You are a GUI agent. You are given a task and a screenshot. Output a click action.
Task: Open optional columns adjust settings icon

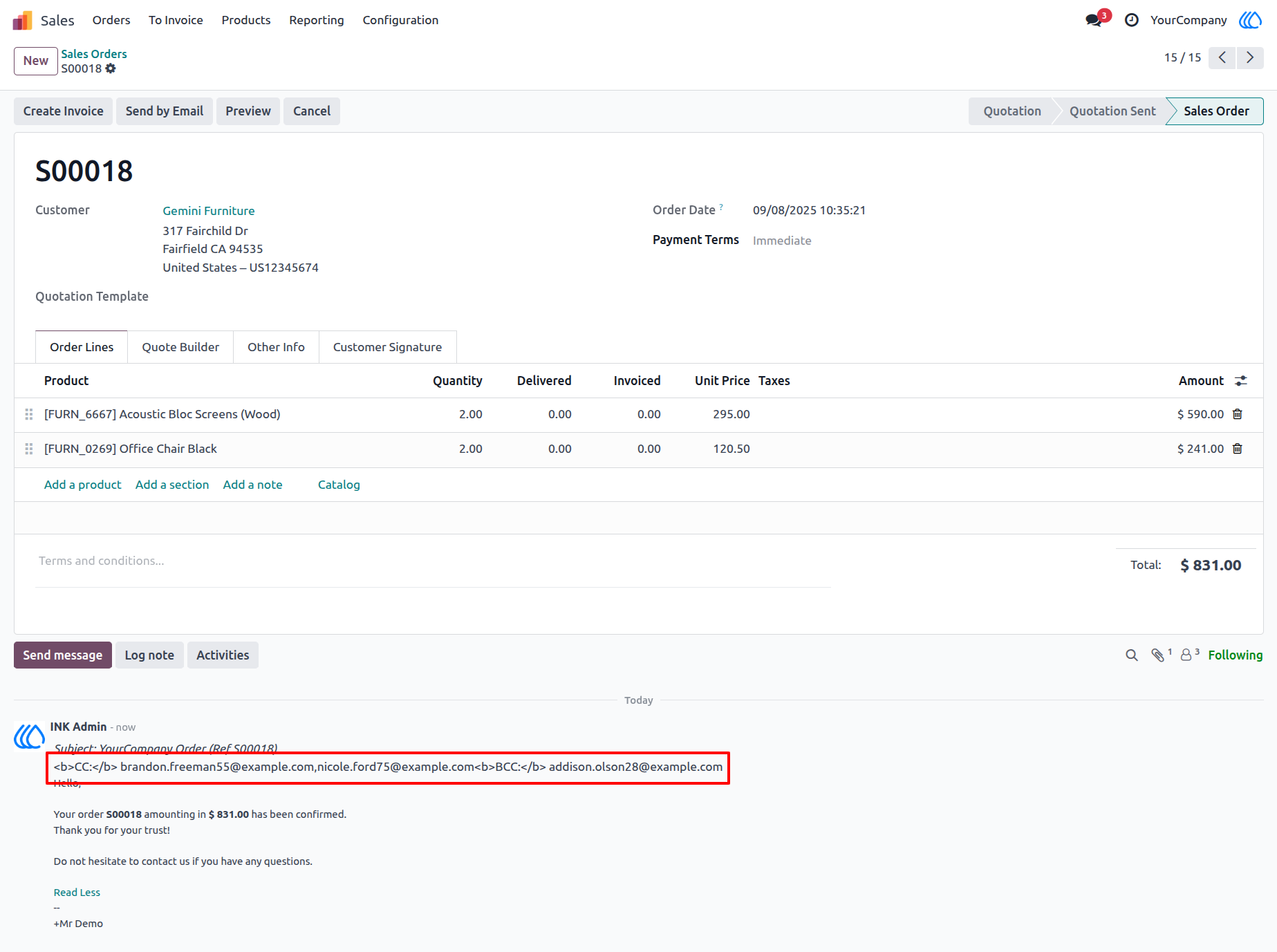[x=1241, y=381]
